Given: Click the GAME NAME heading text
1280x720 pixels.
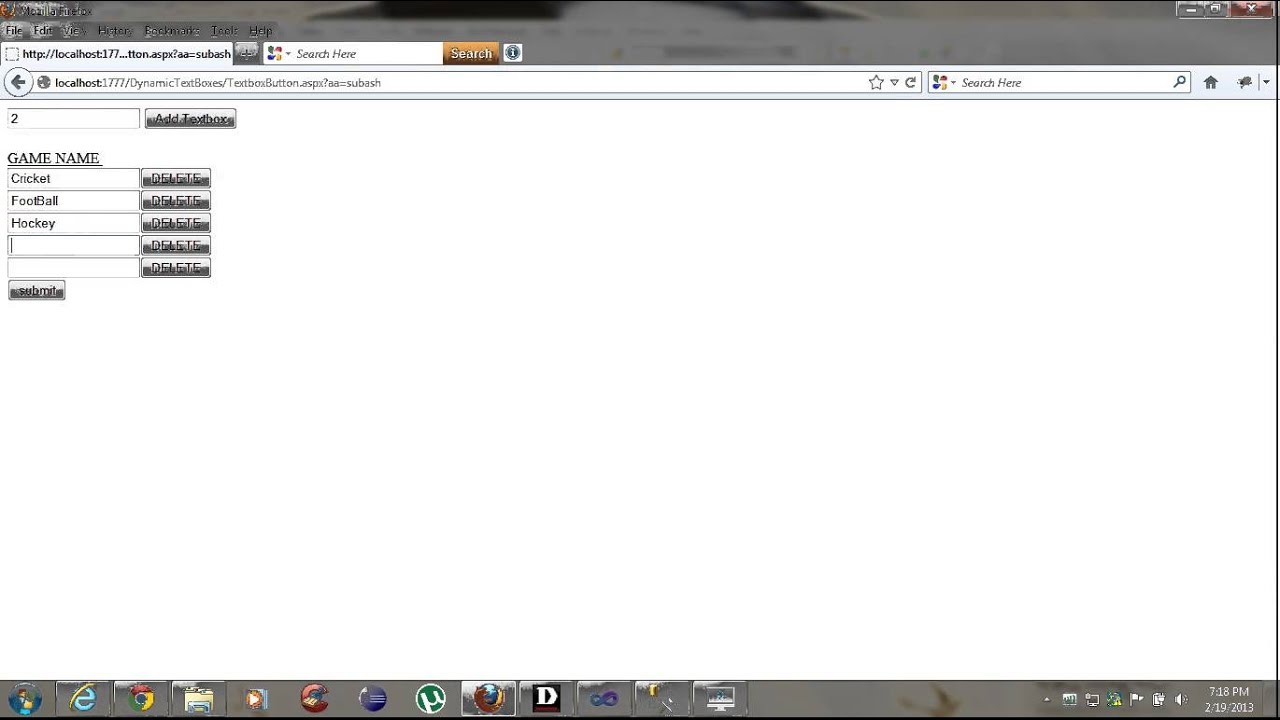Looking at the screenshot, I should point(54,158).
